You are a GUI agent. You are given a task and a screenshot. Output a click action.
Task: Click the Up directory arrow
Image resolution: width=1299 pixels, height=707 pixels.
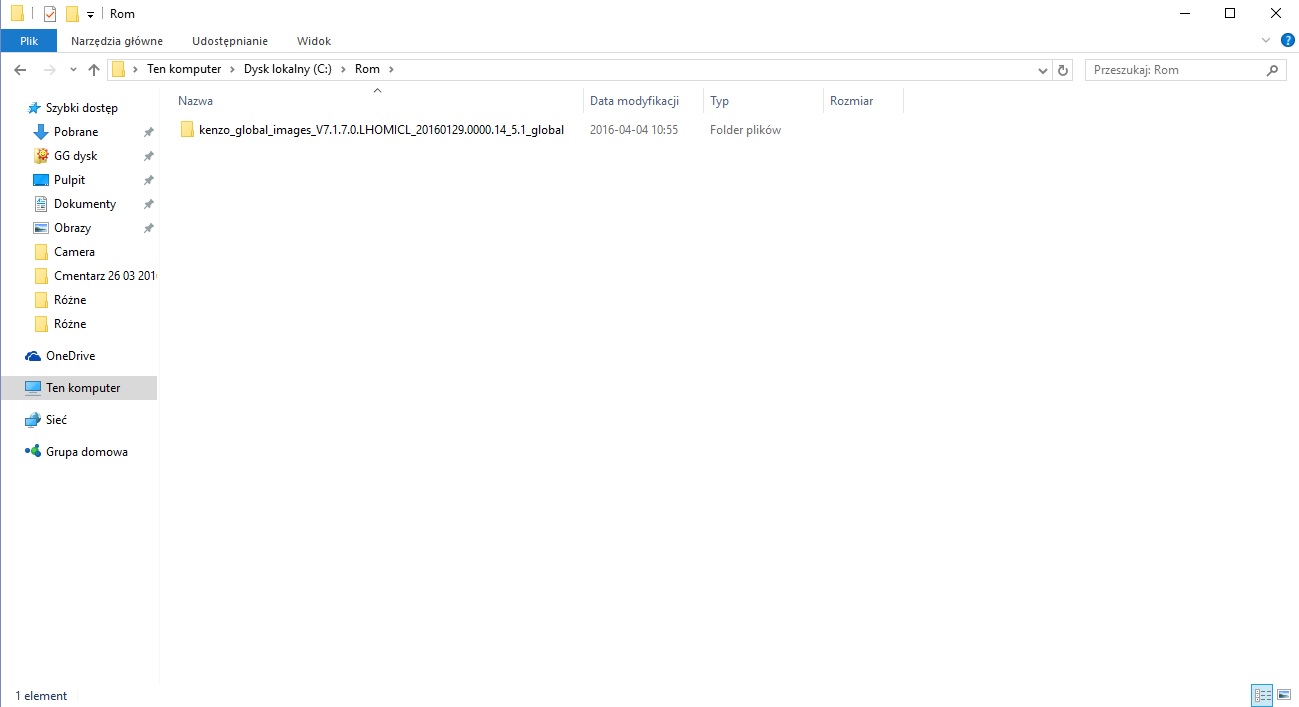click(94, 70)
